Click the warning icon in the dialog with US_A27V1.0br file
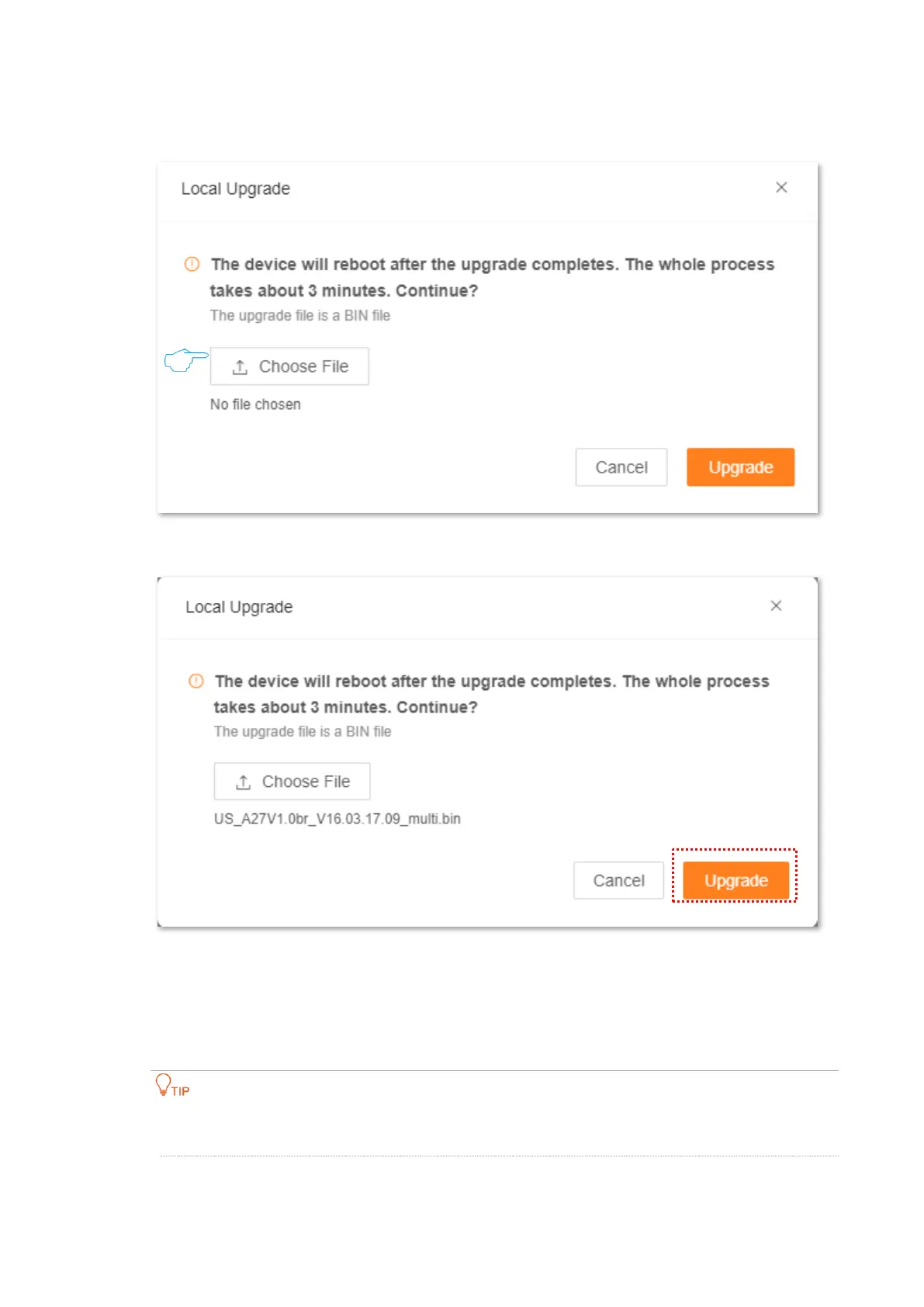Image resolution: width=924 pixels, height=1307 pixels. point(196,681)
